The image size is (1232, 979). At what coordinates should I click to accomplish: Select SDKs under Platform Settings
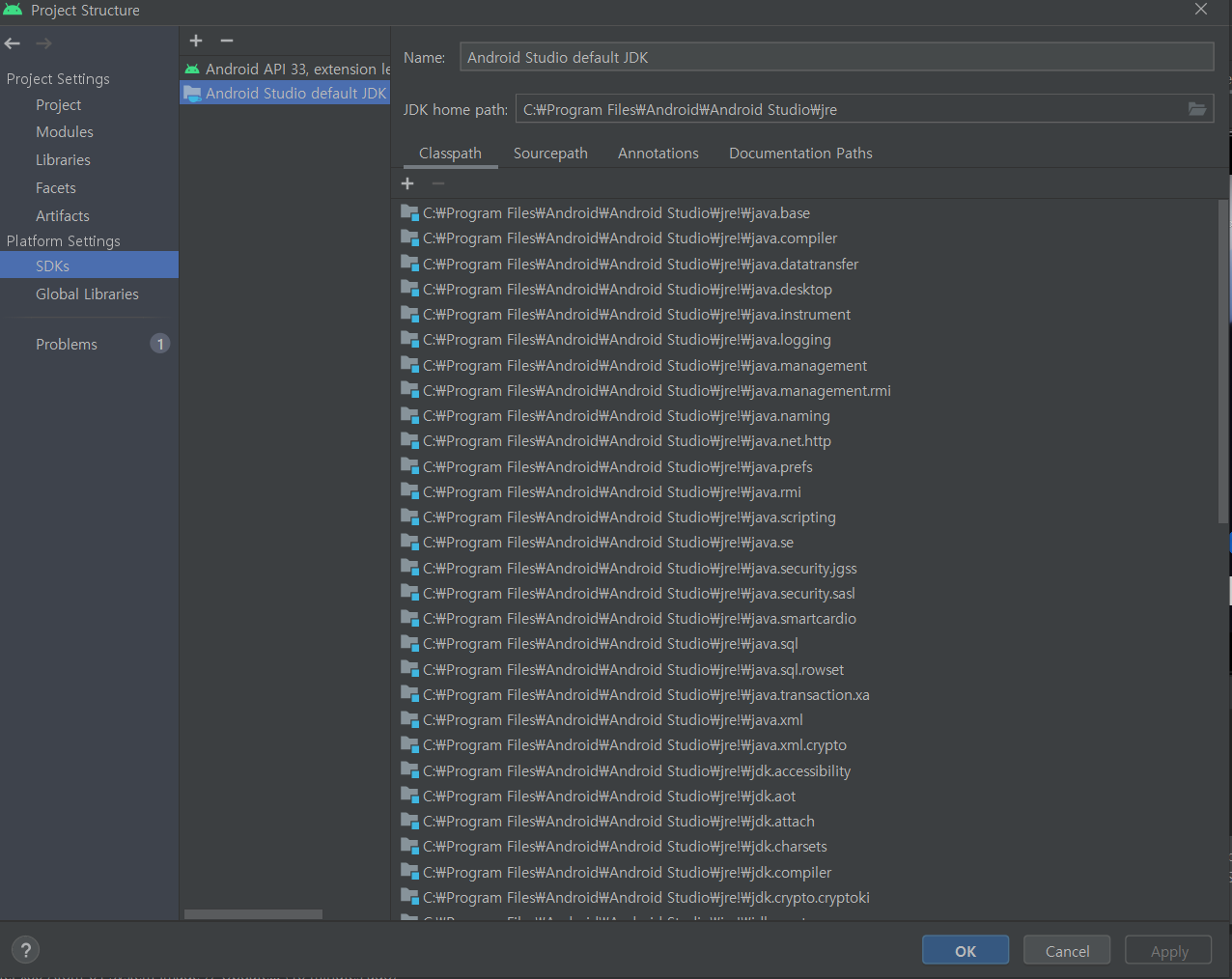89,266
